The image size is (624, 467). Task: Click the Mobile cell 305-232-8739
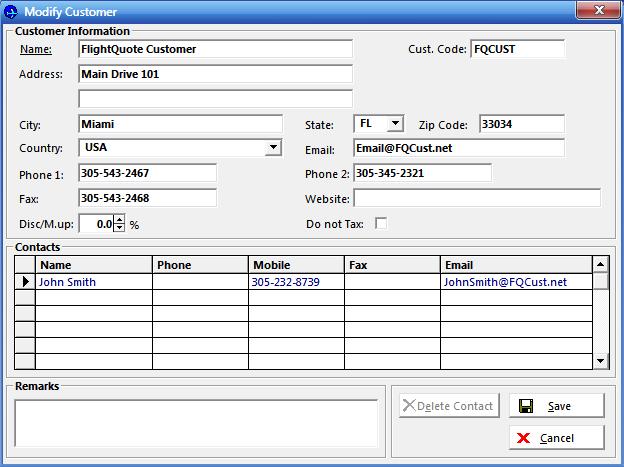(295, 282)
